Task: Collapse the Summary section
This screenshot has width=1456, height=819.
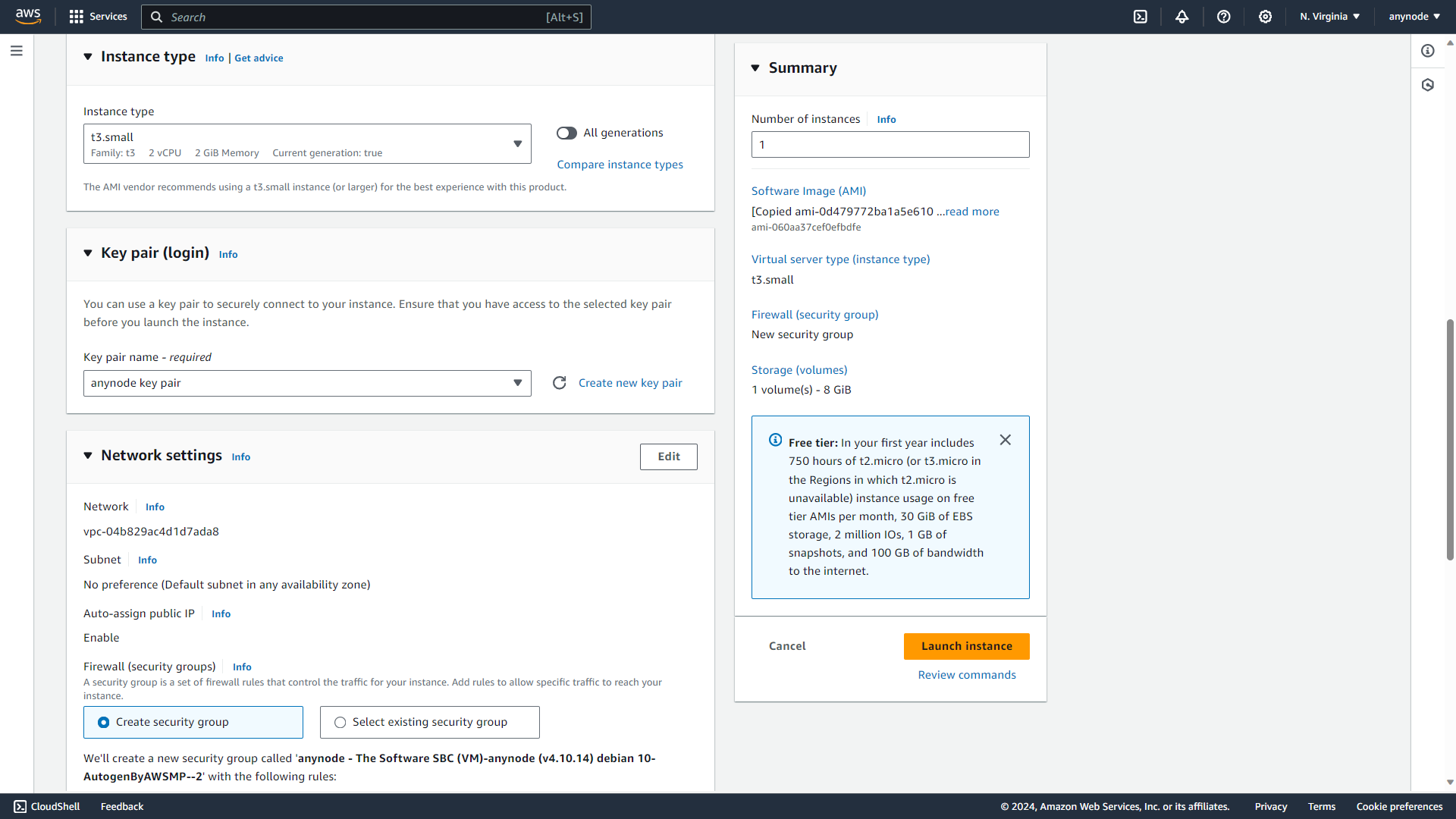Action: click(755, 67)
